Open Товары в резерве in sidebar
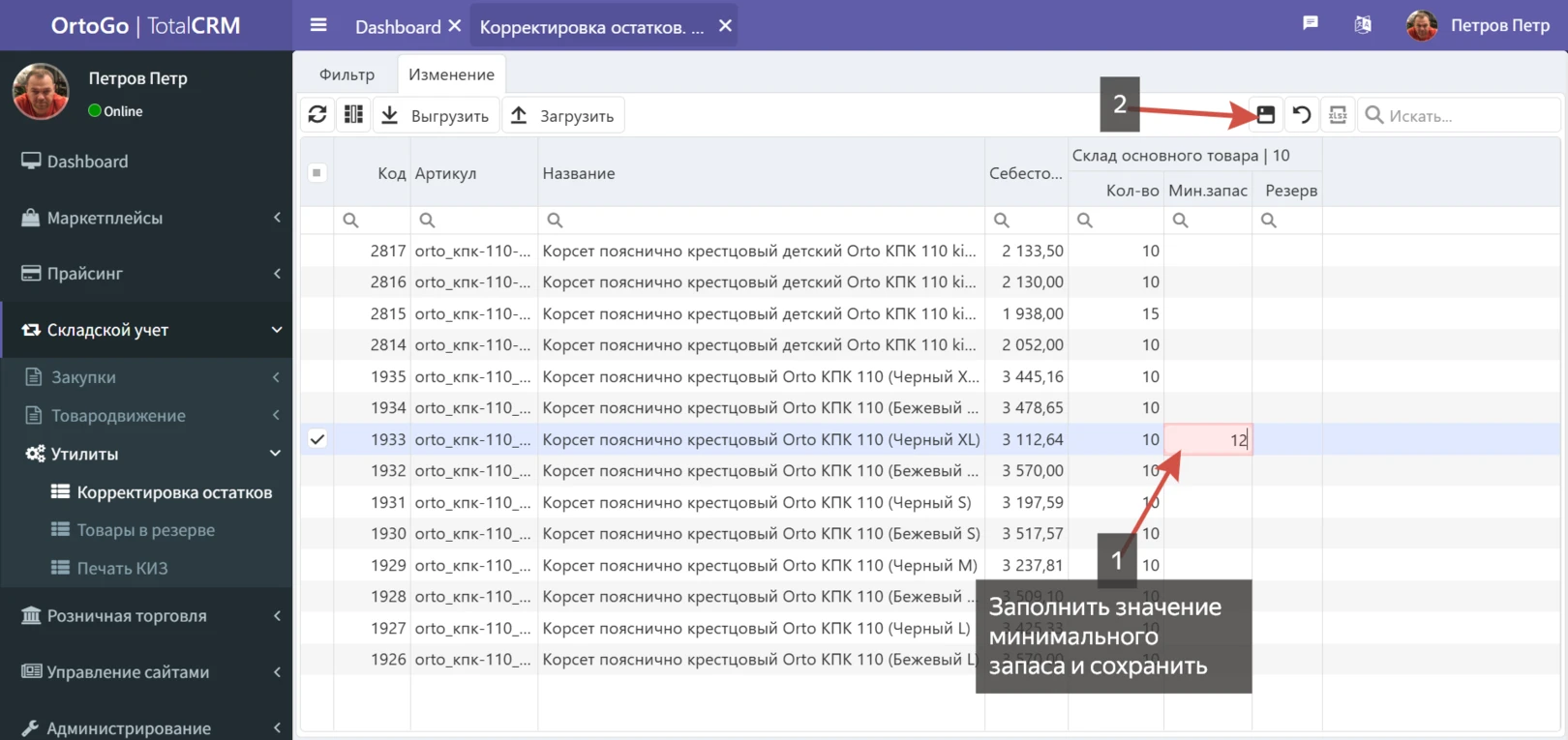This screenshot has height=740, width=1568. pyautogui.click(x=145, y=530)
